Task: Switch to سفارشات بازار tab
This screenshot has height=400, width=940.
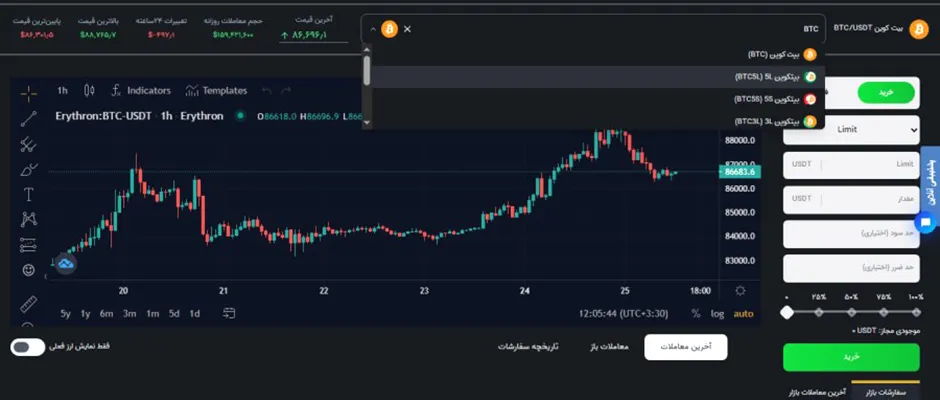Action: [x=885, y=392]
